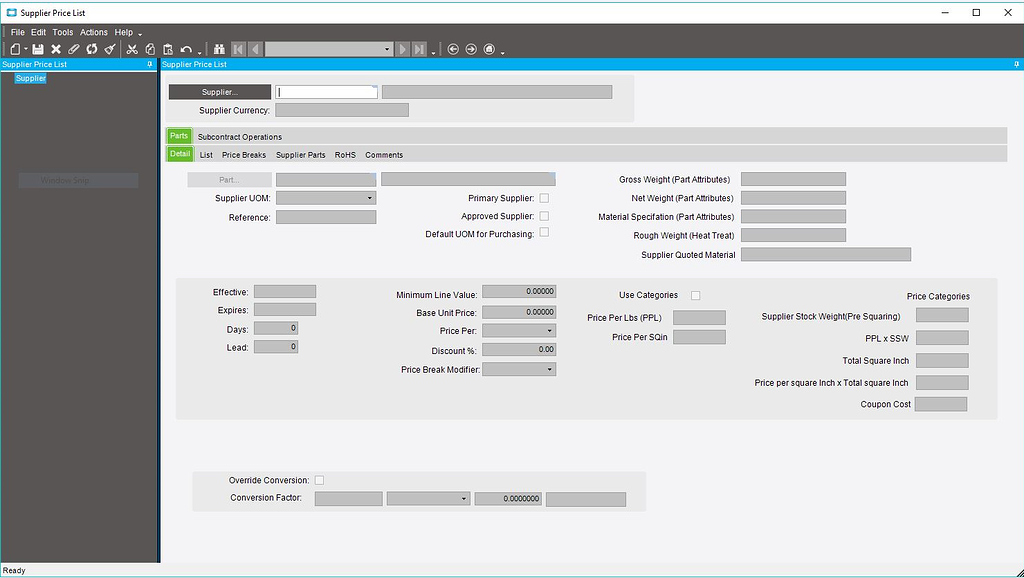Click the Forward circular arrow icon

[x=471, y=49]
